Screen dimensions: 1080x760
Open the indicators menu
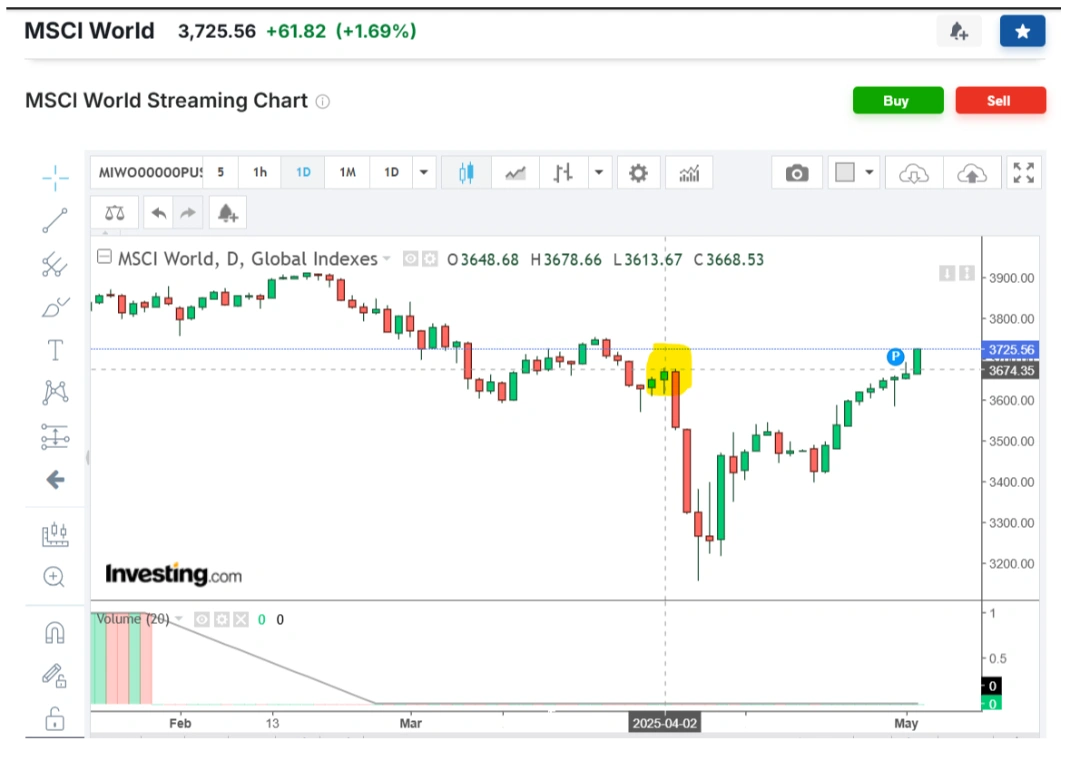pos(689,173)
